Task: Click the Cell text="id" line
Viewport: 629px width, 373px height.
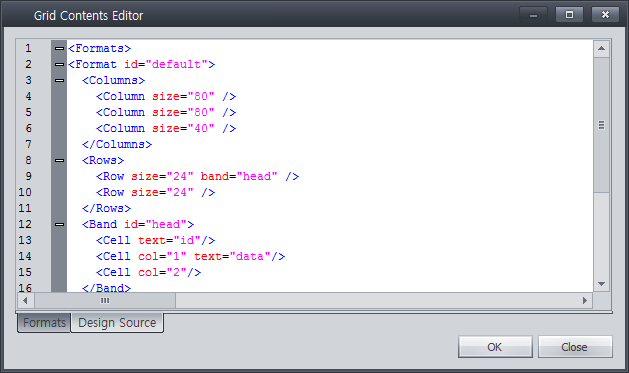Action: click(x=156, y=241)
